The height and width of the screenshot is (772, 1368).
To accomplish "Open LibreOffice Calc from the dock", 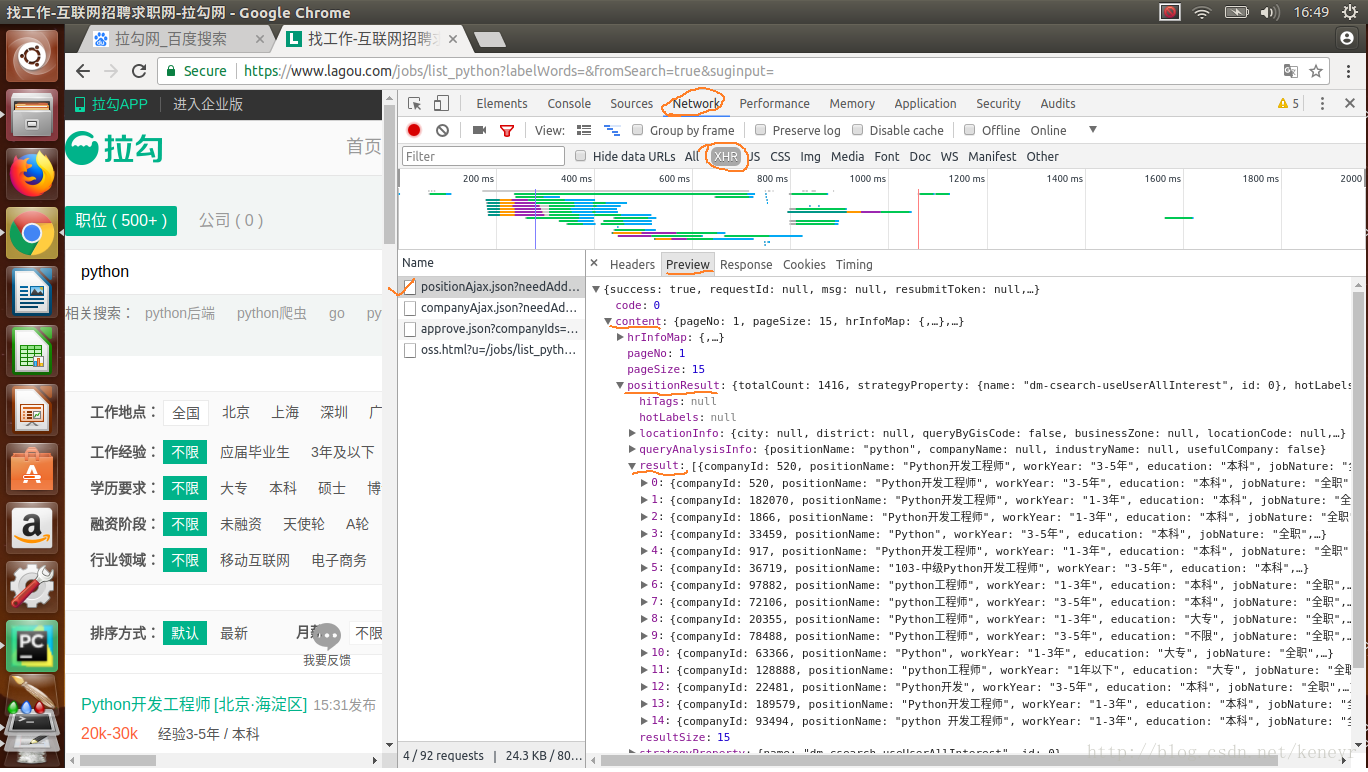I will click(32, 352).
